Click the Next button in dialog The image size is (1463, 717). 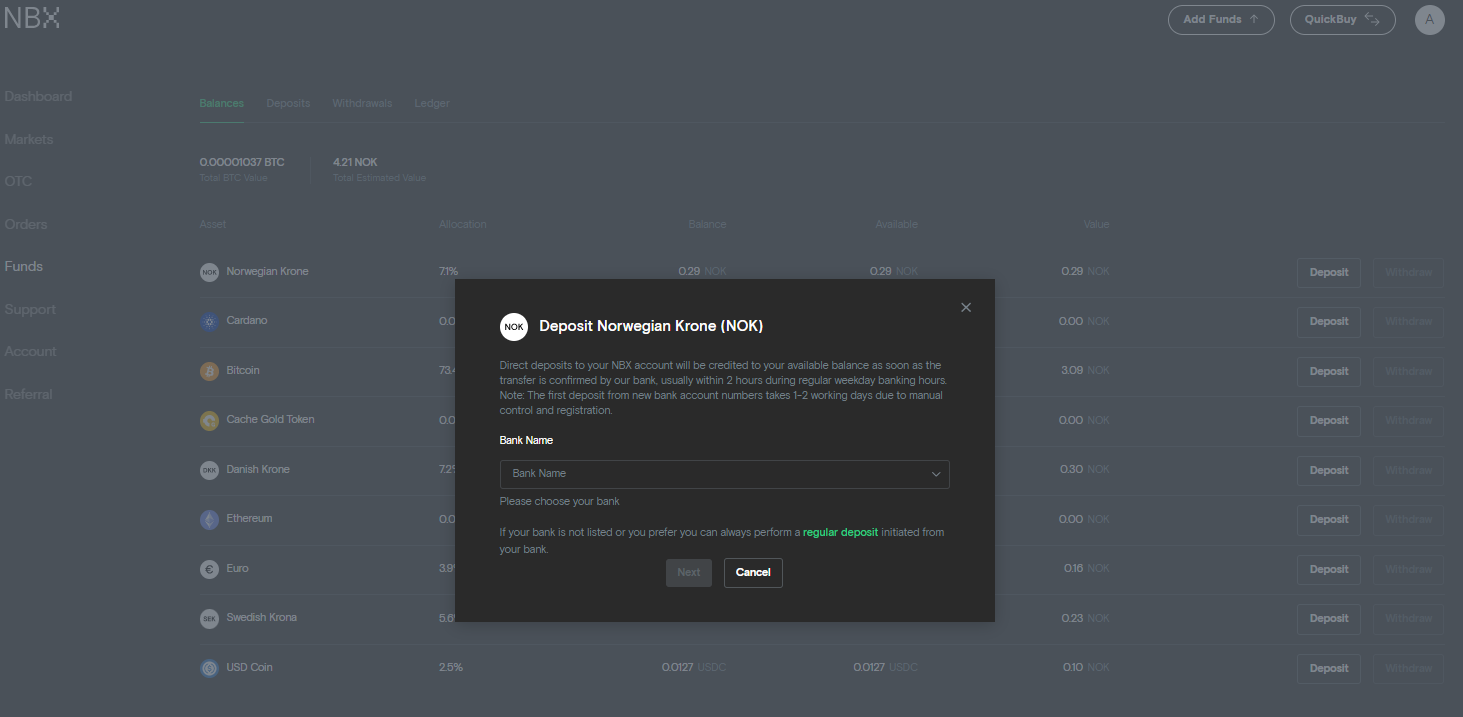(x=689, y=573)
